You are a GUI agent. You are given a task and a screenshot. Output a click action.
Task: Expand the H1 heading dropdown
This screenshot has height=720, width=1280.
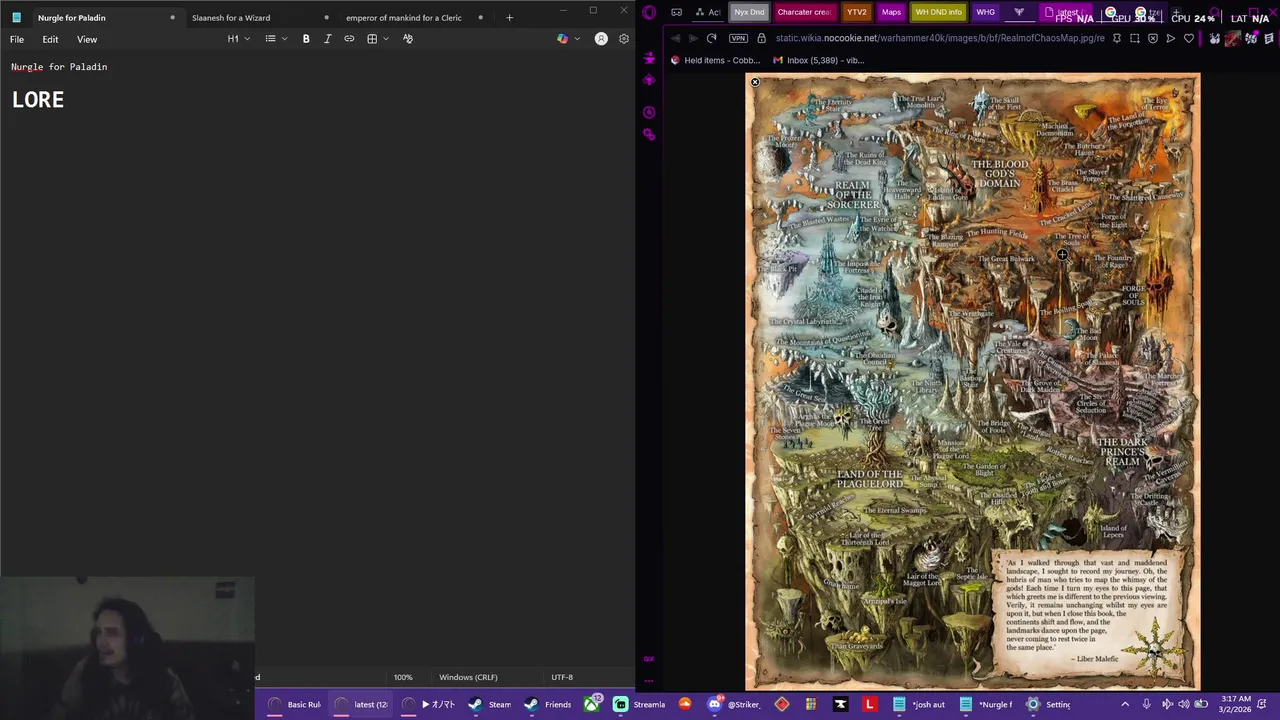(x=239, y=39)
